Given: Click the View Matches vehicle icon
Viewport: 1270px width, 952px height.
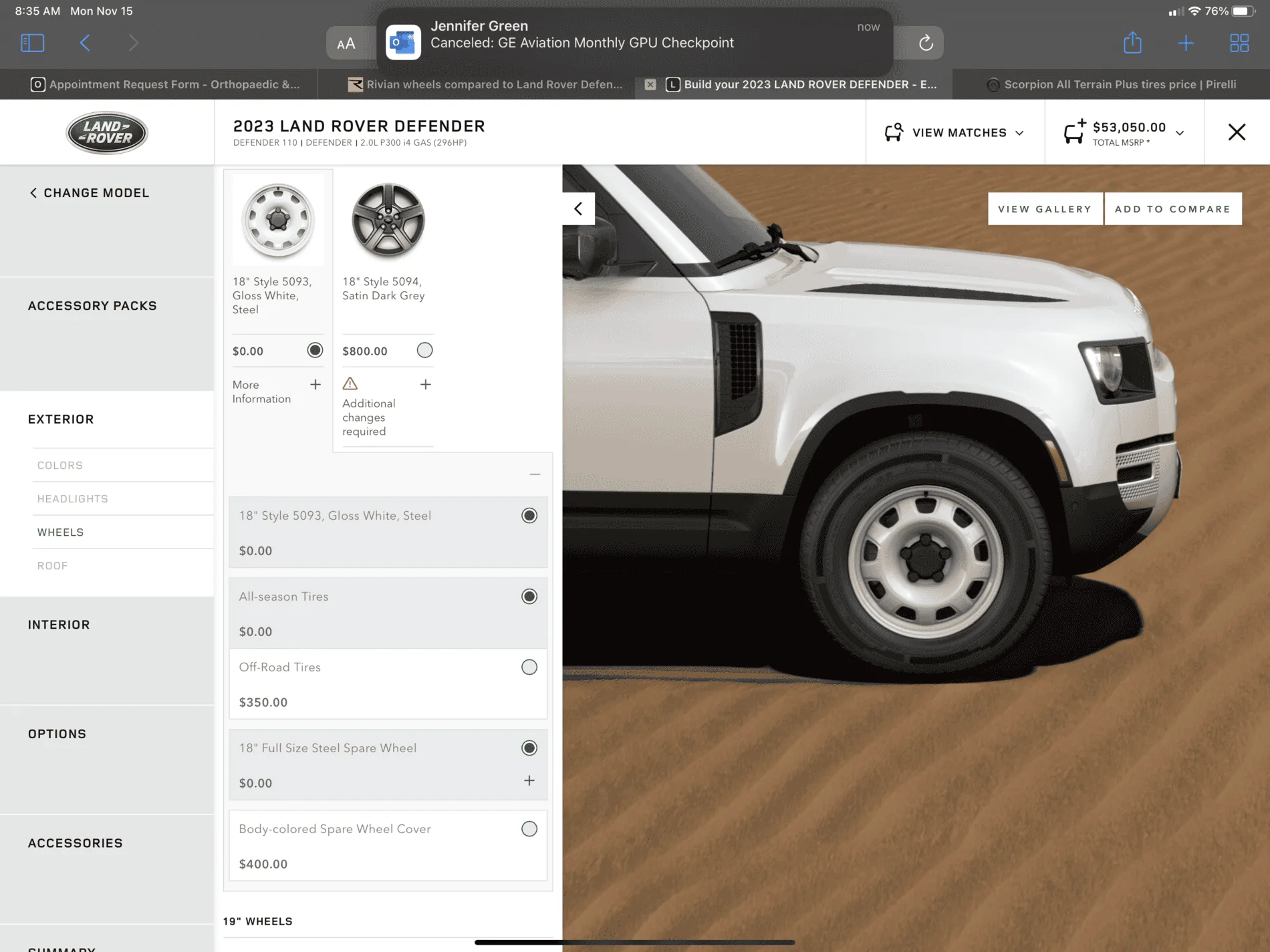Looking at the screenshot, I should click(x=894, y=132).
